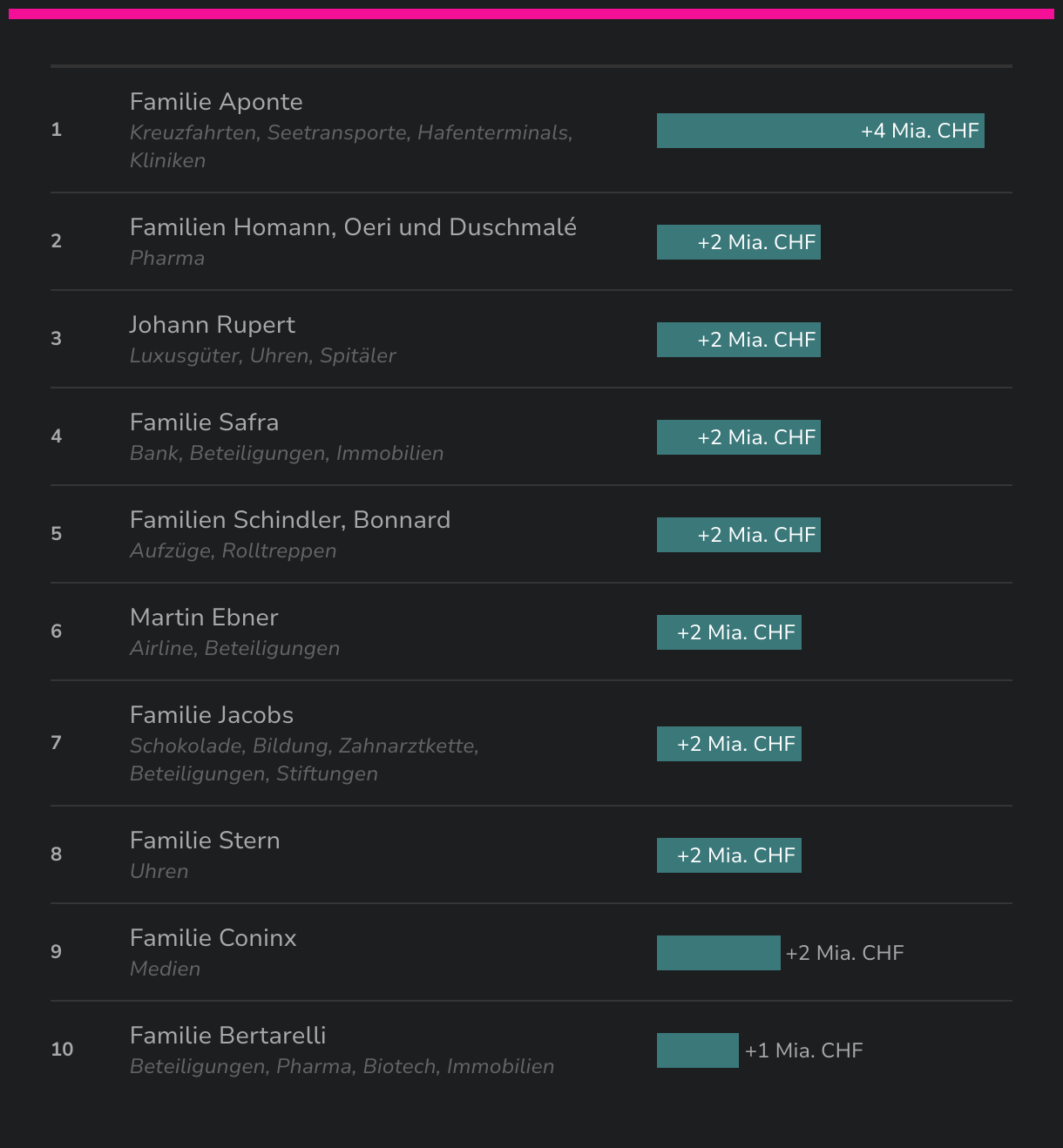Screen dimensions: 1063x1148
Task: Click the Martin Ebner name
Action: point(204,618)
